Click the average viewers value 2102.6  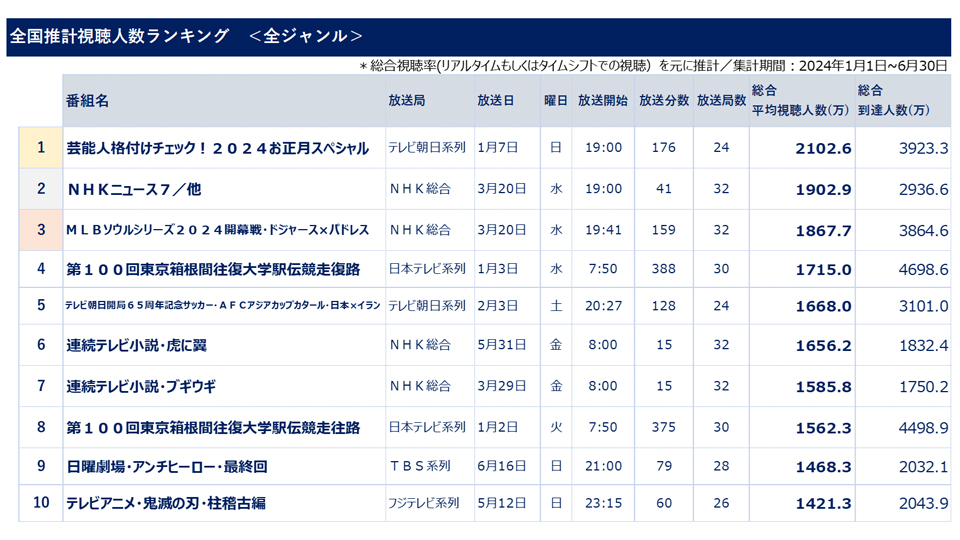823,148
